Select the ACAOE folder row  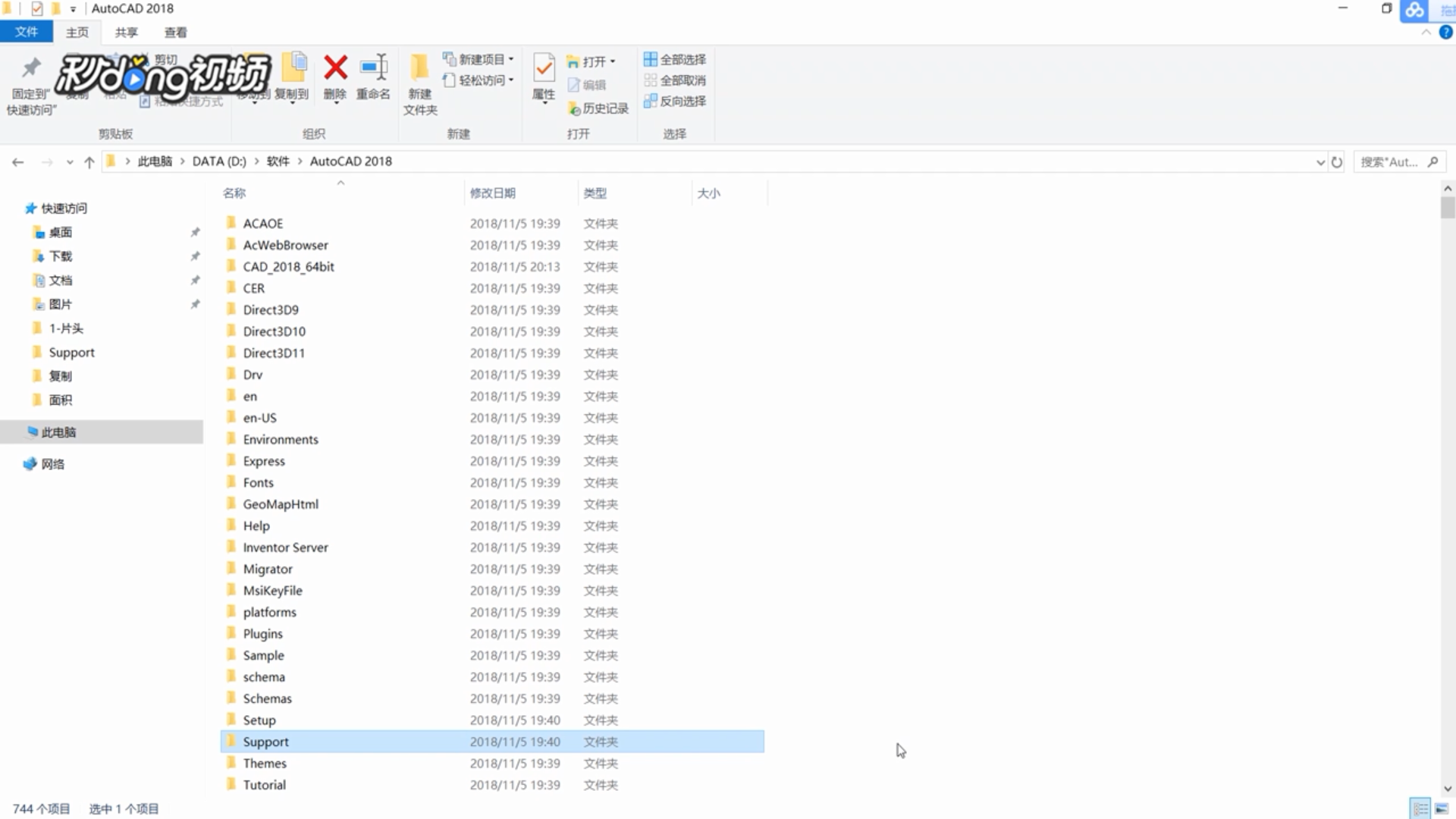(492, 224)
